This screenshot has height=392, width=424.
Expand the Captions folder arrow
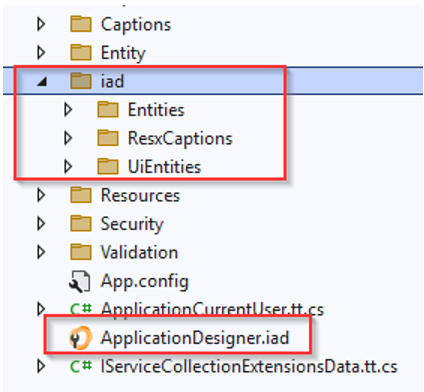point(41,24)
